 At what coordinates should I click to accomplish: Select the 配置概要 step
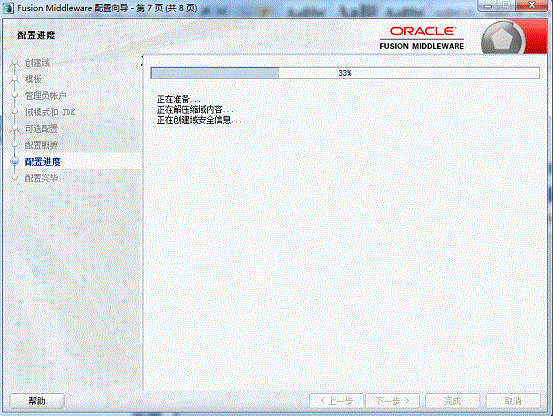coord(41,145)
